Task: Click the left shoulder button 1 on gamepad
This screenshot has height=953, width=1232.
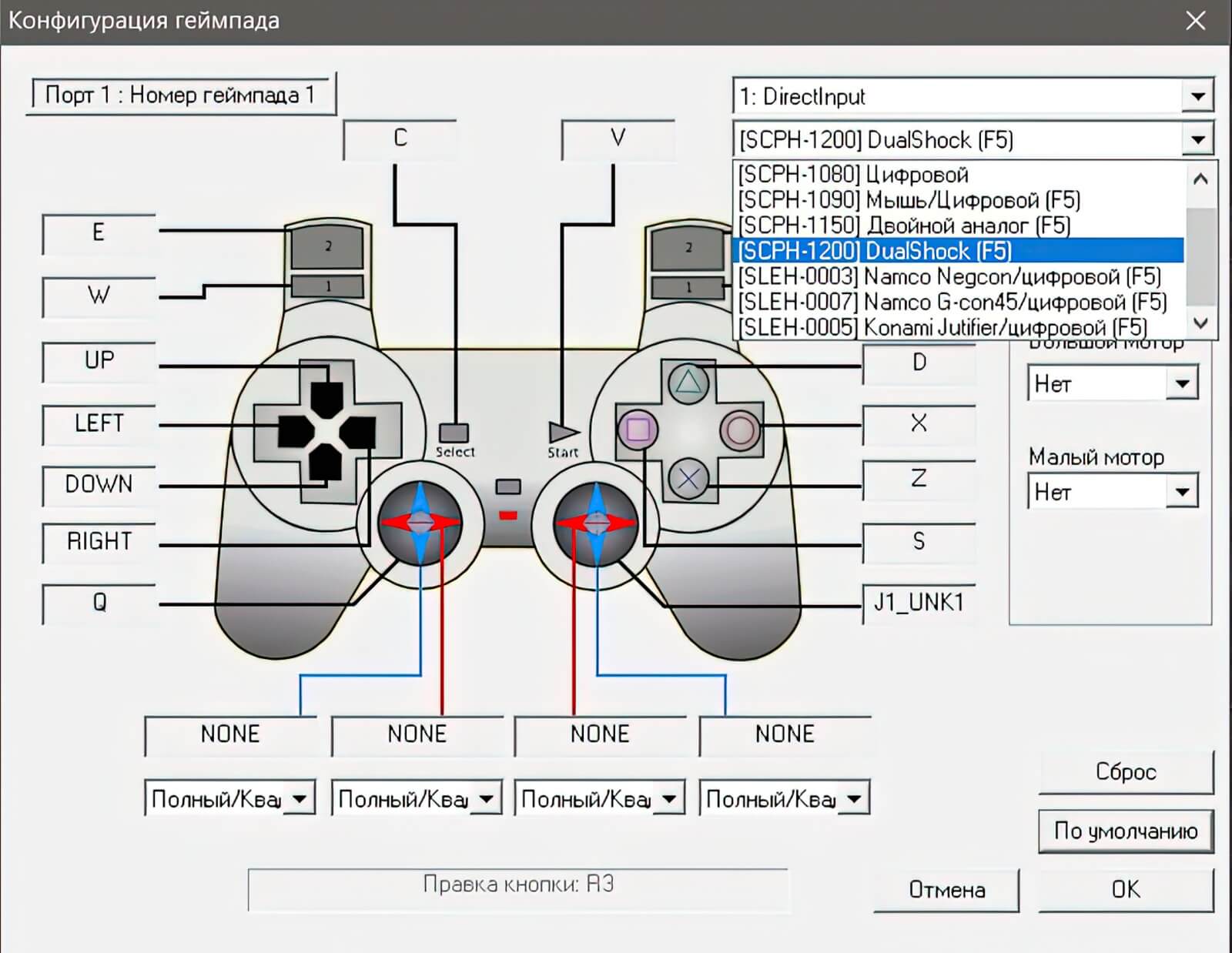Action: coord(327,286)
